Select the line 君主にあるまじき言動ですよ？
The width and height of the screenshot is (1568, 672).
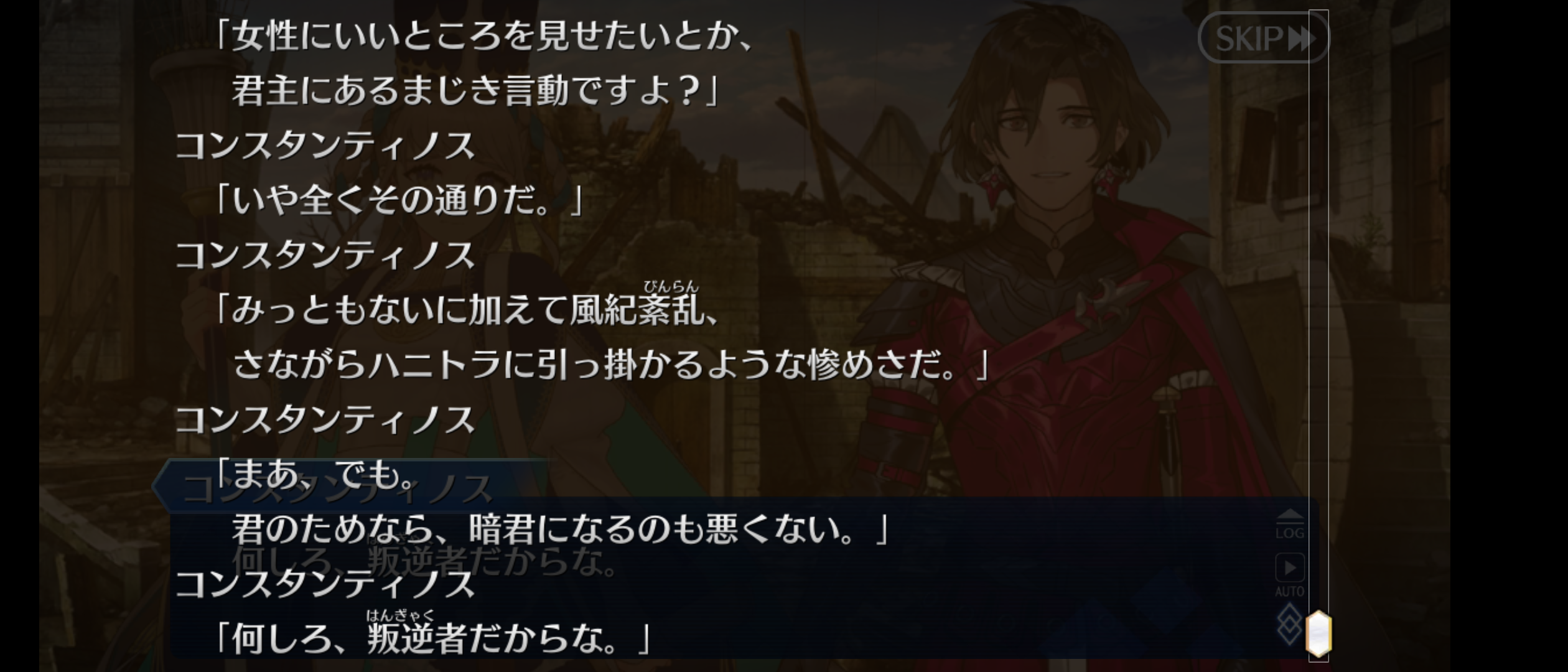coord(476,90)
